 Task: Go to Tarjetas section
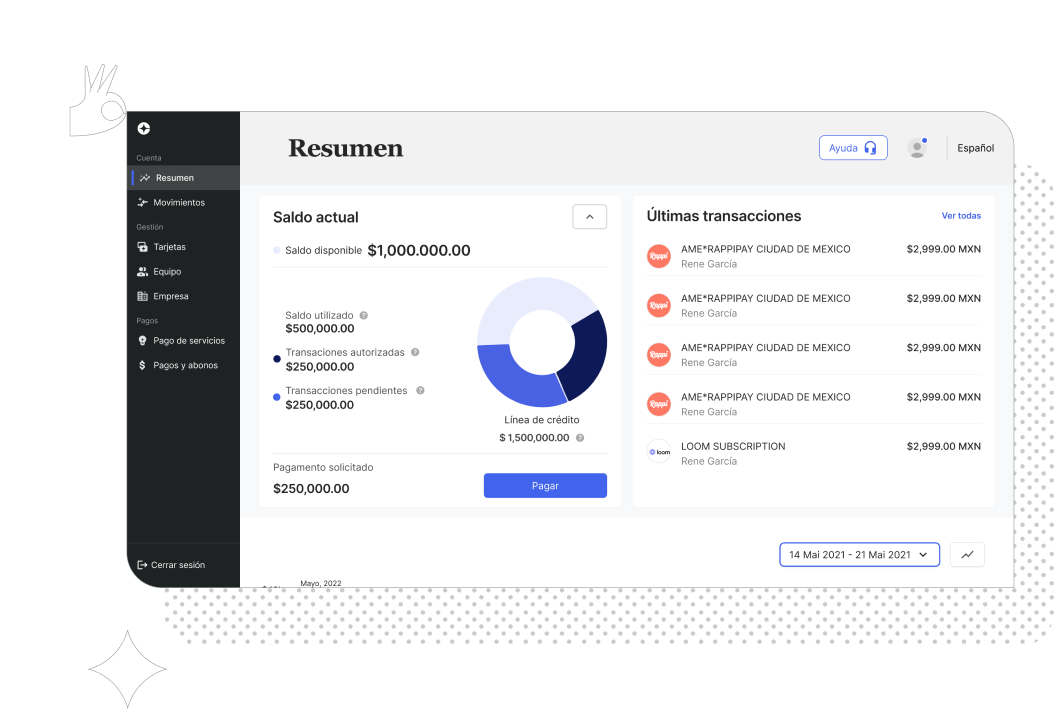(169, 247)
